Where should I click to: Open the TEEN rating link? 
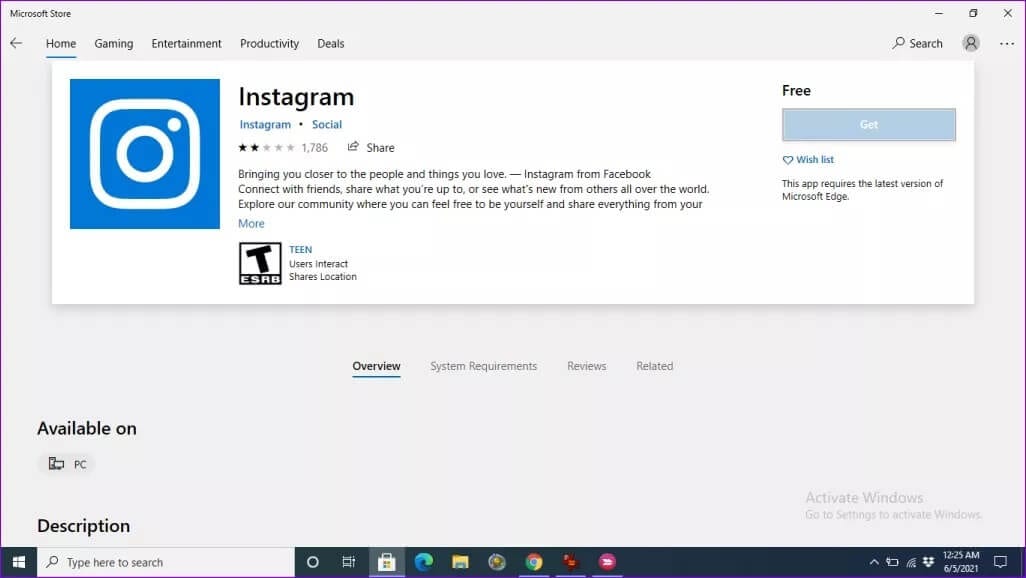(300, 249)
